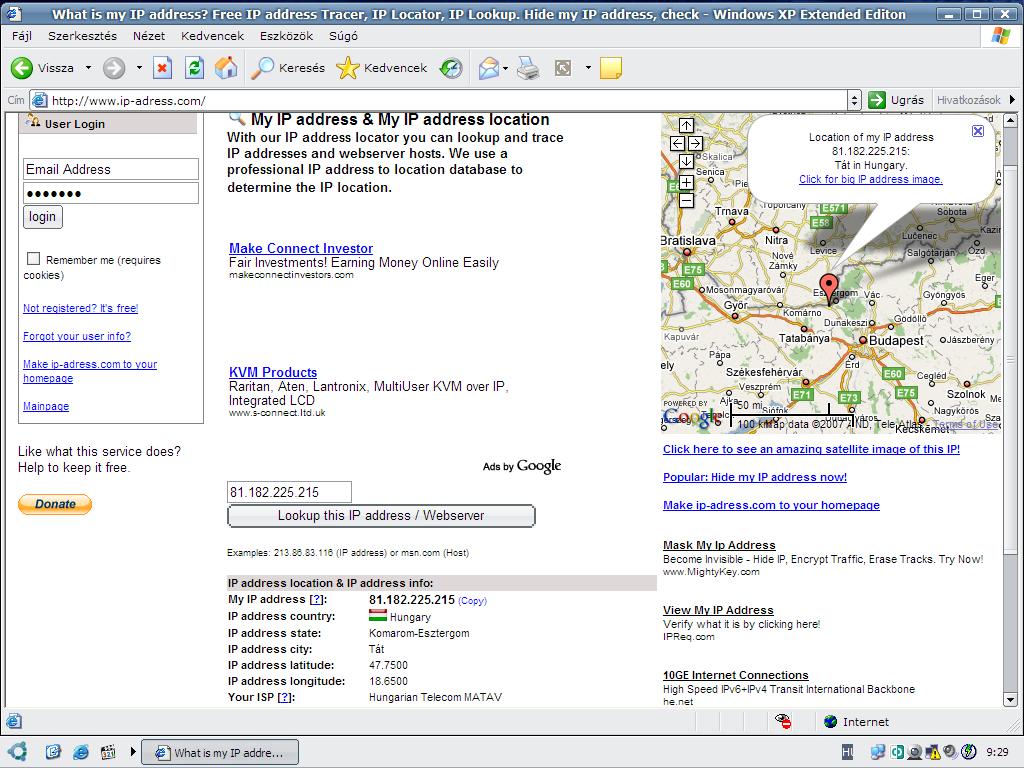1024x768 pixels.
Task: Pan the map right with arrow
Action: (696, 143)
